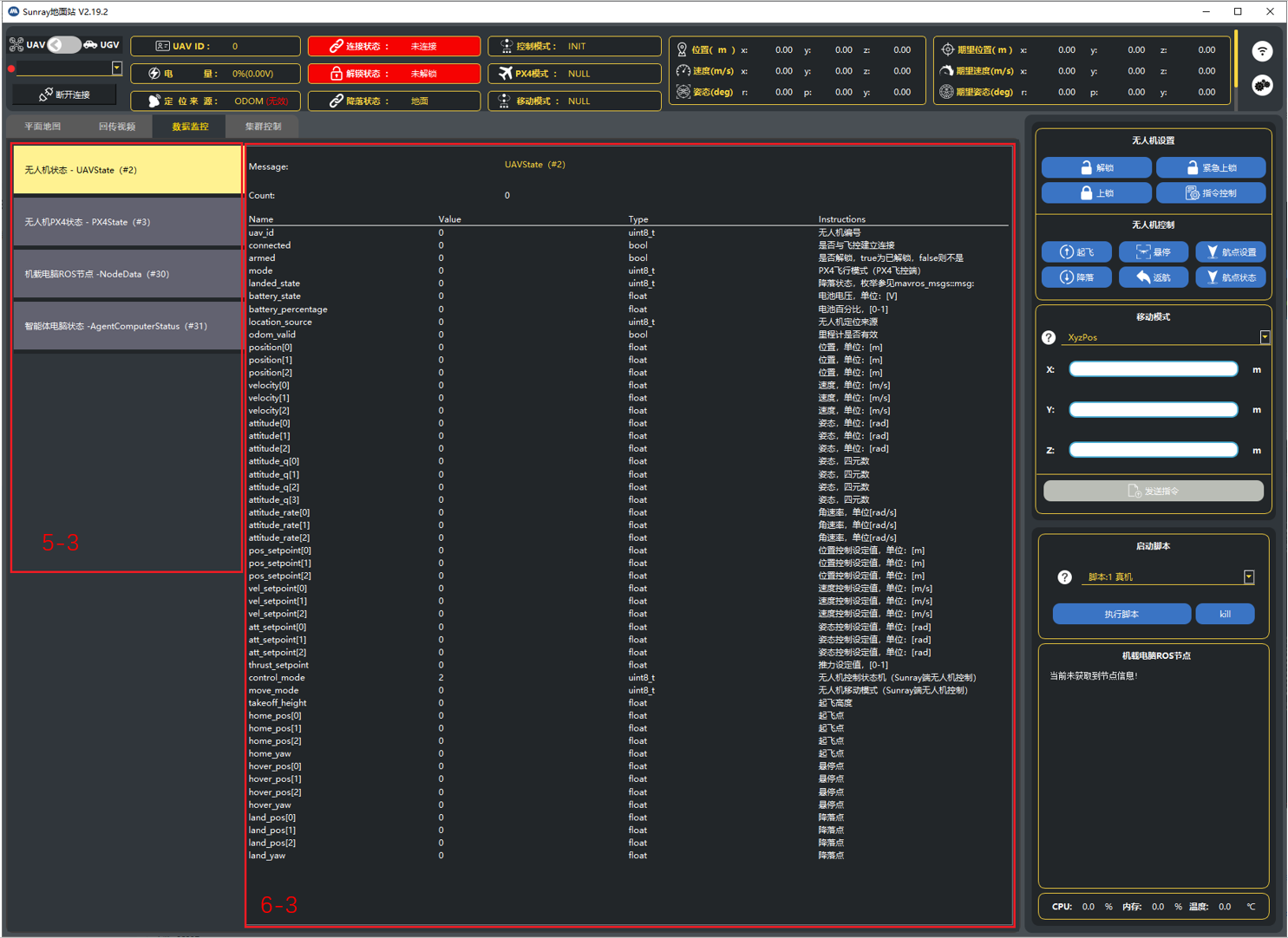The width and height of the screenshot is (1288, 938).
Task: Click the 断开连接 disconnect button
Action: pyautogui.click(x=65, y=94)
